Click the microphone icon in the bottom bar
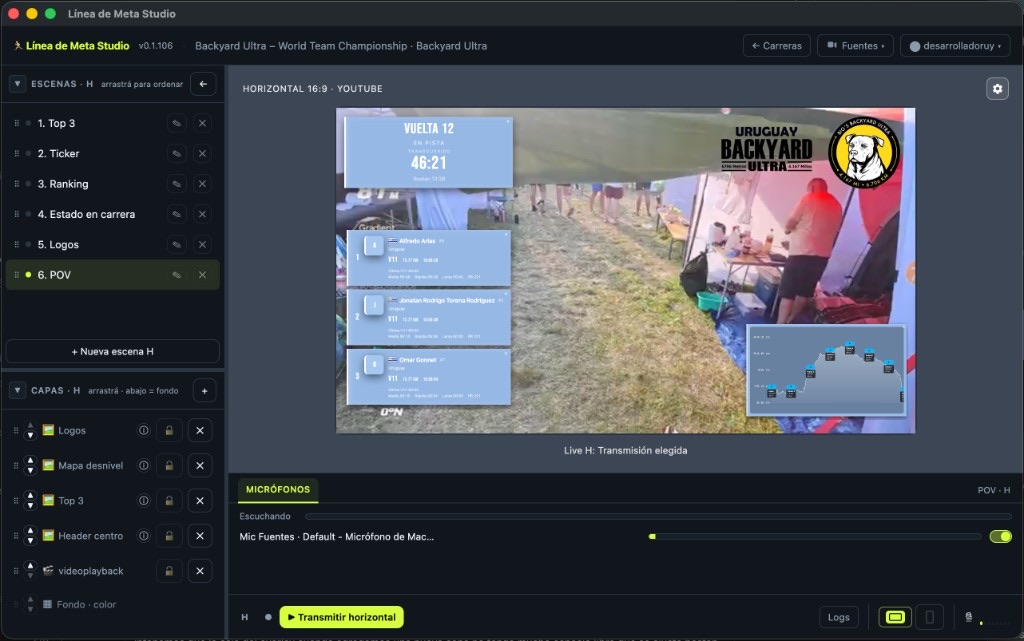1024x641 pixels. [968, 617]
